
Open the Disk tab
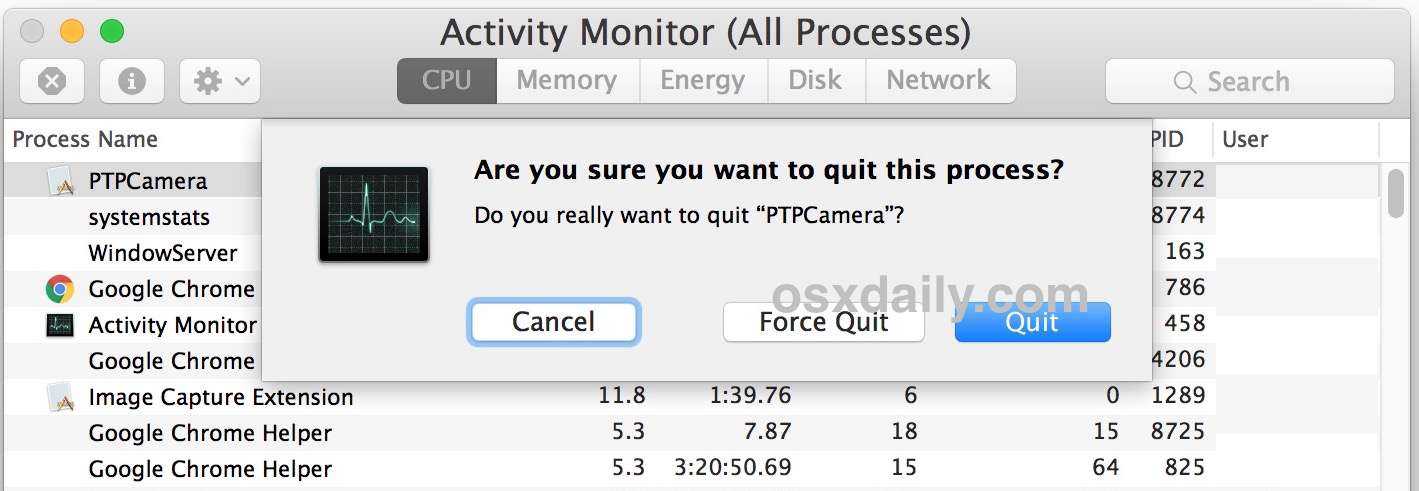pyautogui.click(x=815, y=81)
